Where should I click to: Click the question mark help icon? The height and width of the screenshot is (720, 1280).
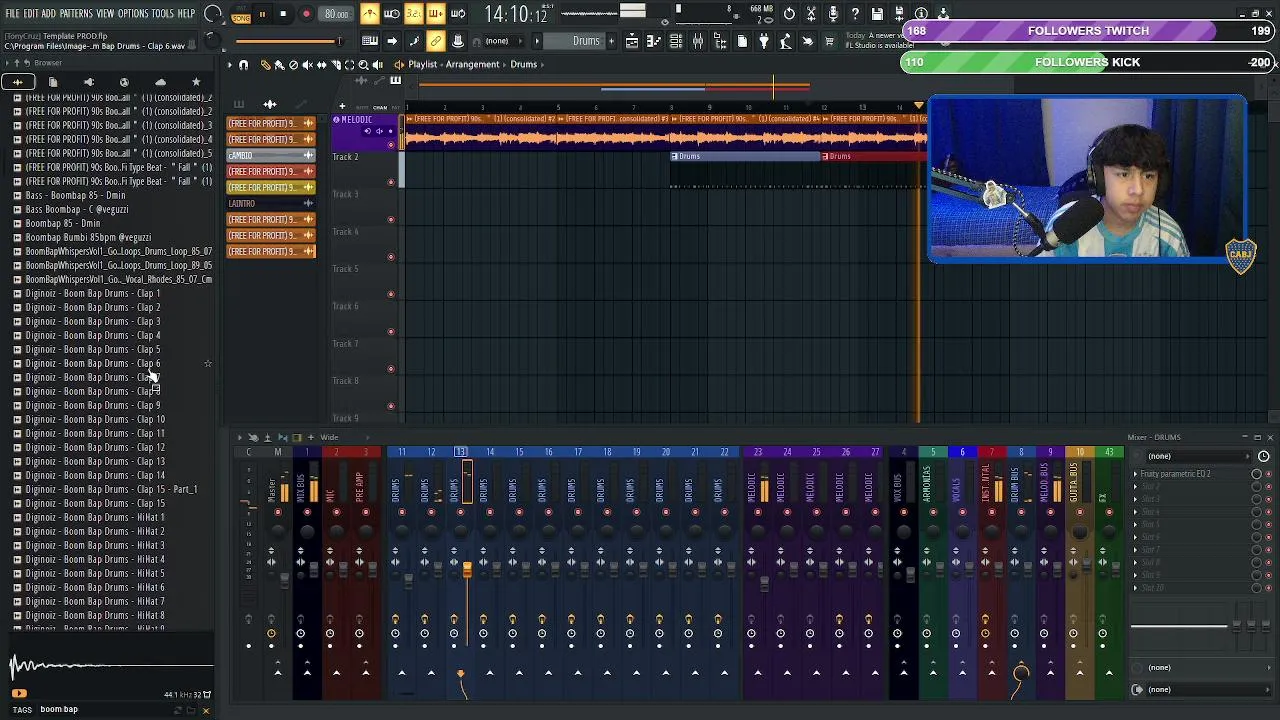(x=855, y=14)
